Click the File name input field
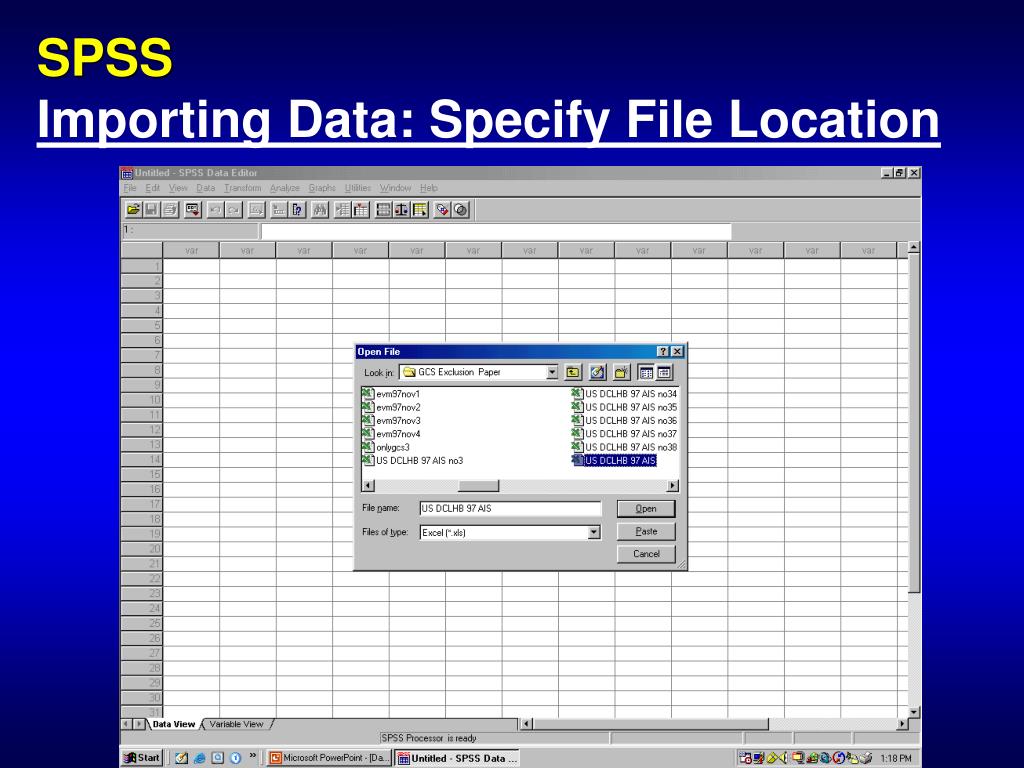The width and height of the screenshot is (1024, 768). click(510, 509)
